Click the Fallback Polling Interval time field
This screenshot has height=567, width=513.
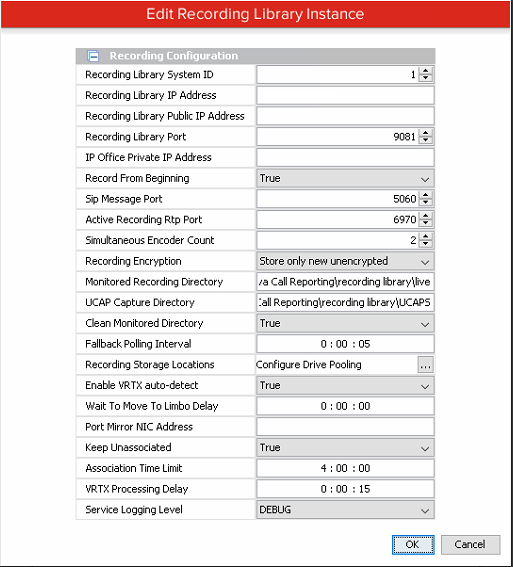345,344
